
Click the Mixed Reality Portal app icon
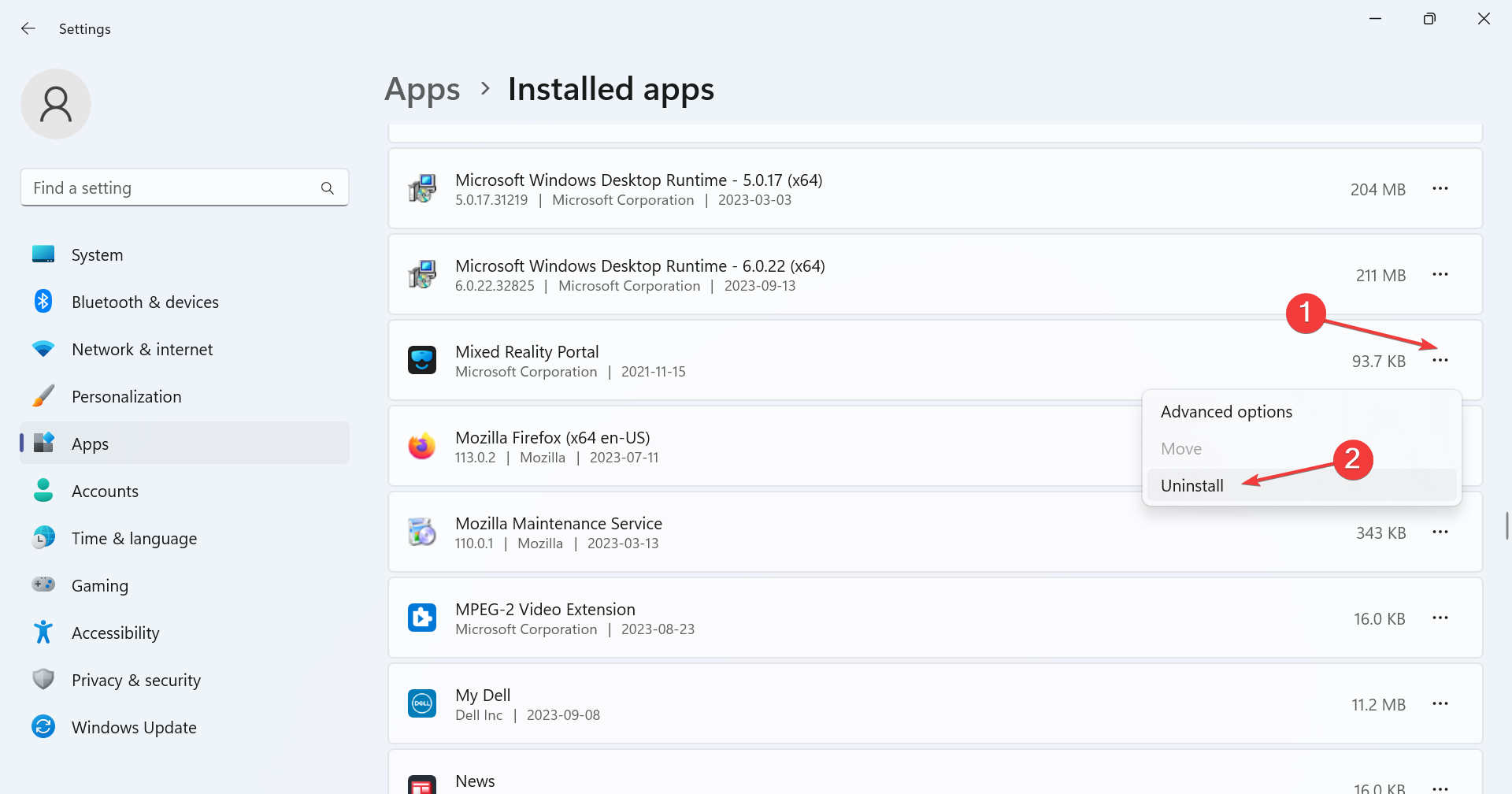[x=422, y=360]
